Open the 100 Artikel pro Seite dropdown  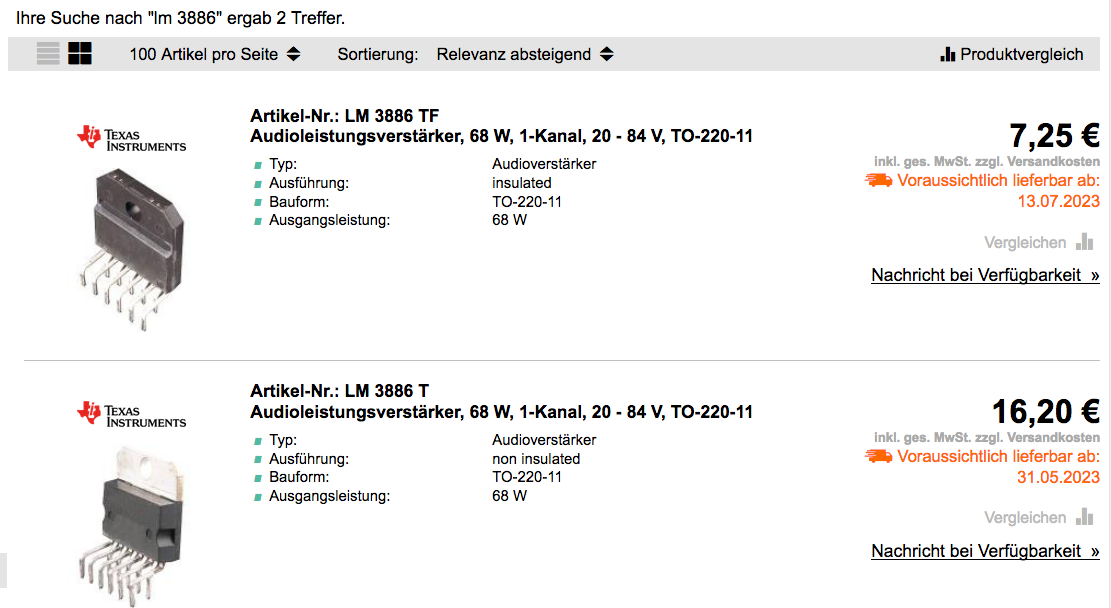215,55
